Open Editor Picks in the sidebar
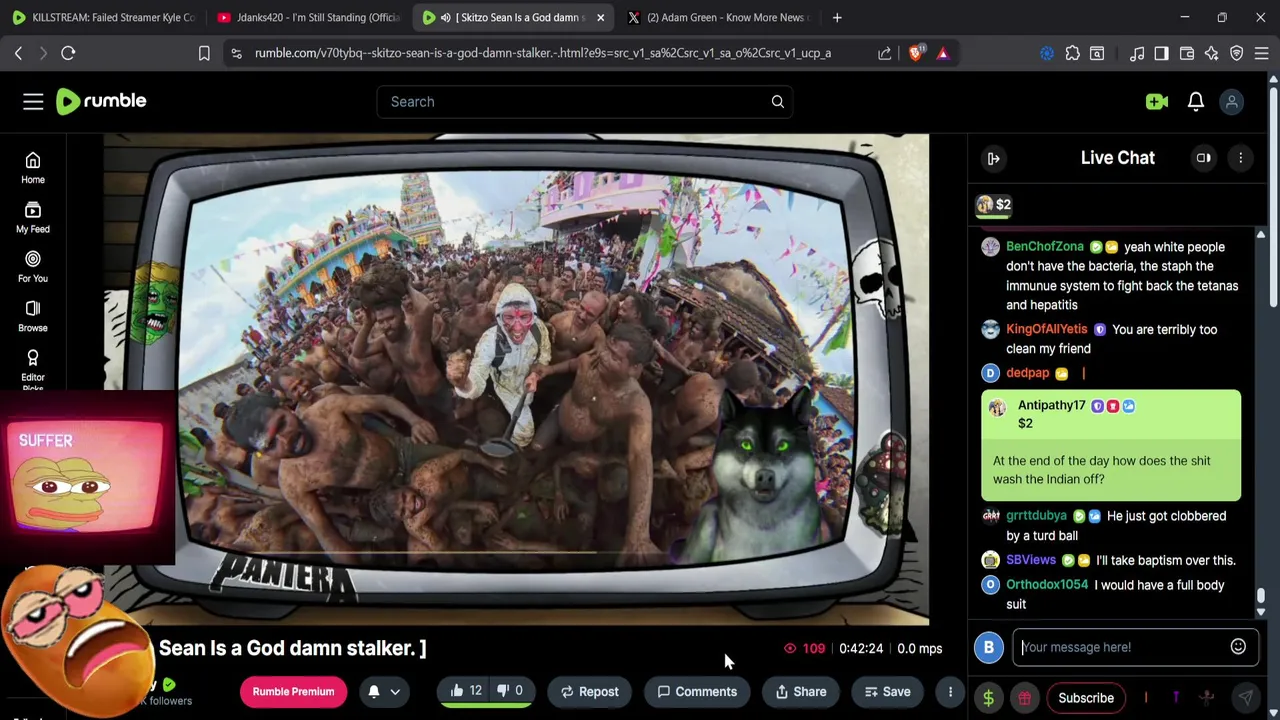 click(x=33, y=368)
